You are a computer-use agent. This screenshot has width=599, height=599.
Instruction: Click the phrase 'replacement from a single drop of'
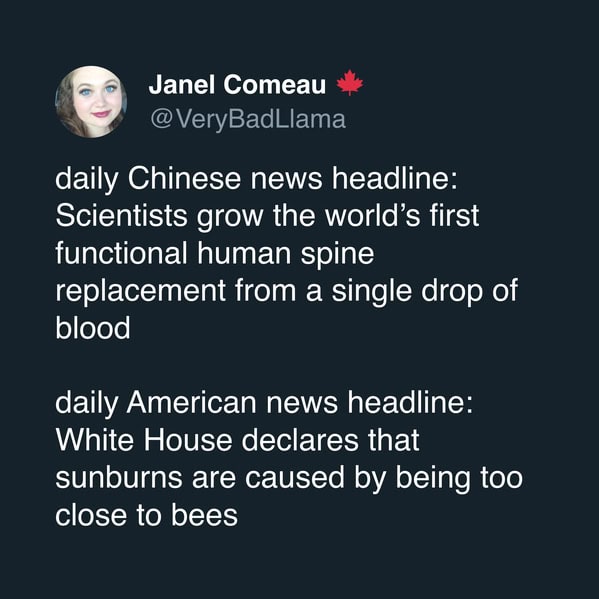pyautogui.click(x=287, y=291)
